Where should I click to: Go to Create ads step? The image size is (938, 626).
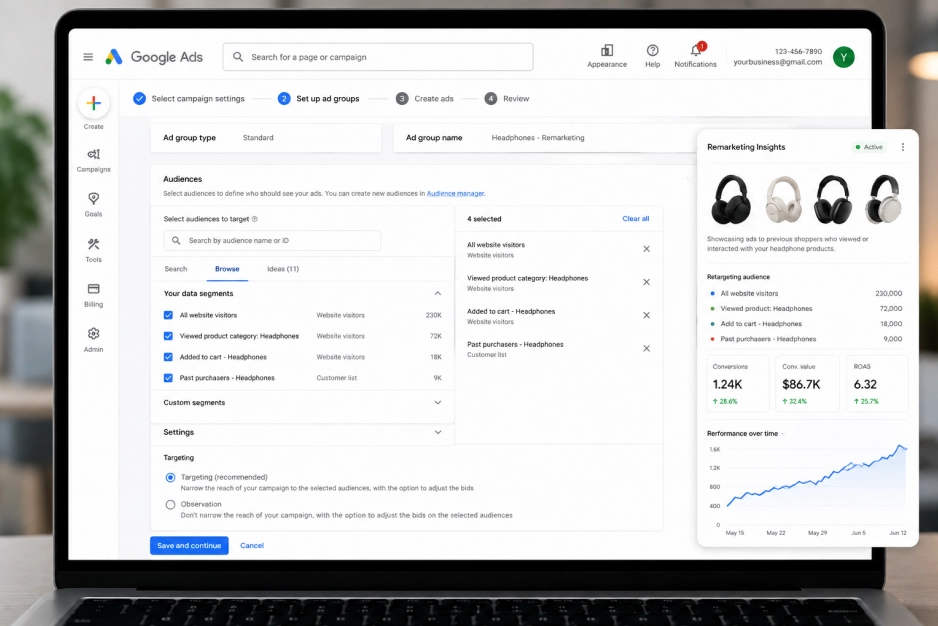point(425,99)
